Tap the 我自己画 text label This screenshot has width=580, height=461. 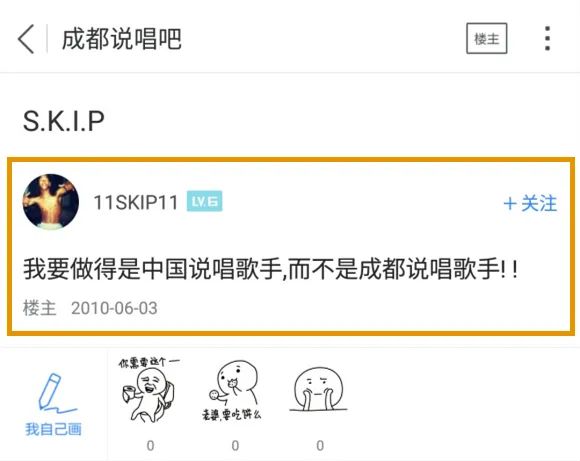(54, 429)
